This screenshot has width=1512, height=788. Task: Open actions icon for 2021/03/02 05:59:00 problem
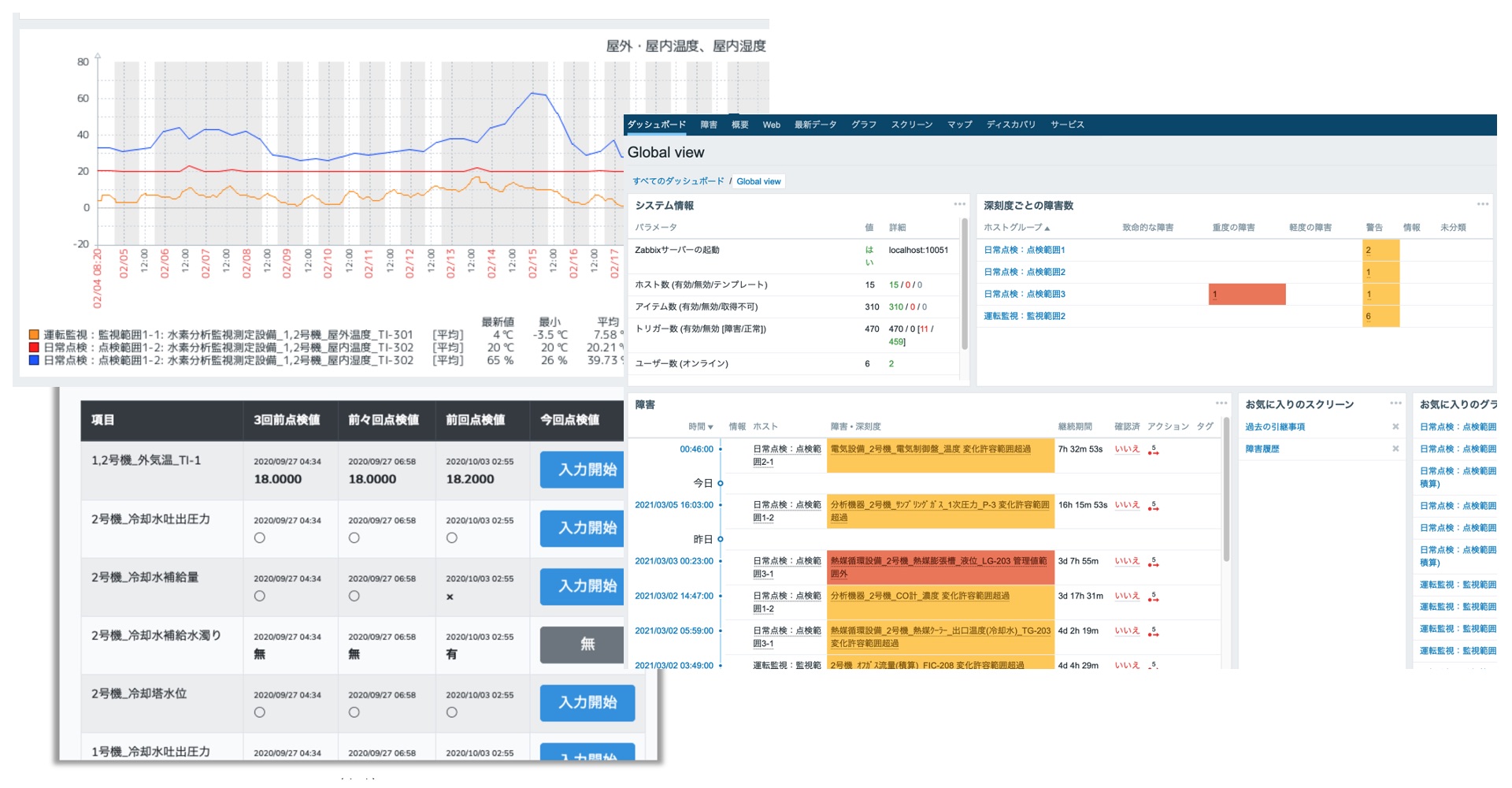coord(1154,631)
